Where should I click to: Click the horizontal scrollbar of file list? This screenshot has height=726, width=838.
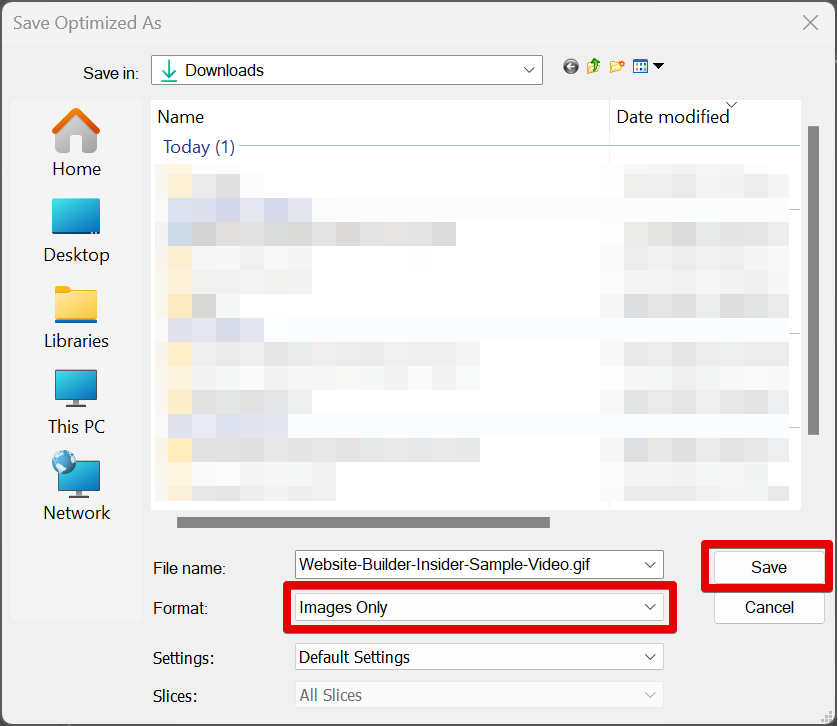pyautogui.click(x=363, y=522)
